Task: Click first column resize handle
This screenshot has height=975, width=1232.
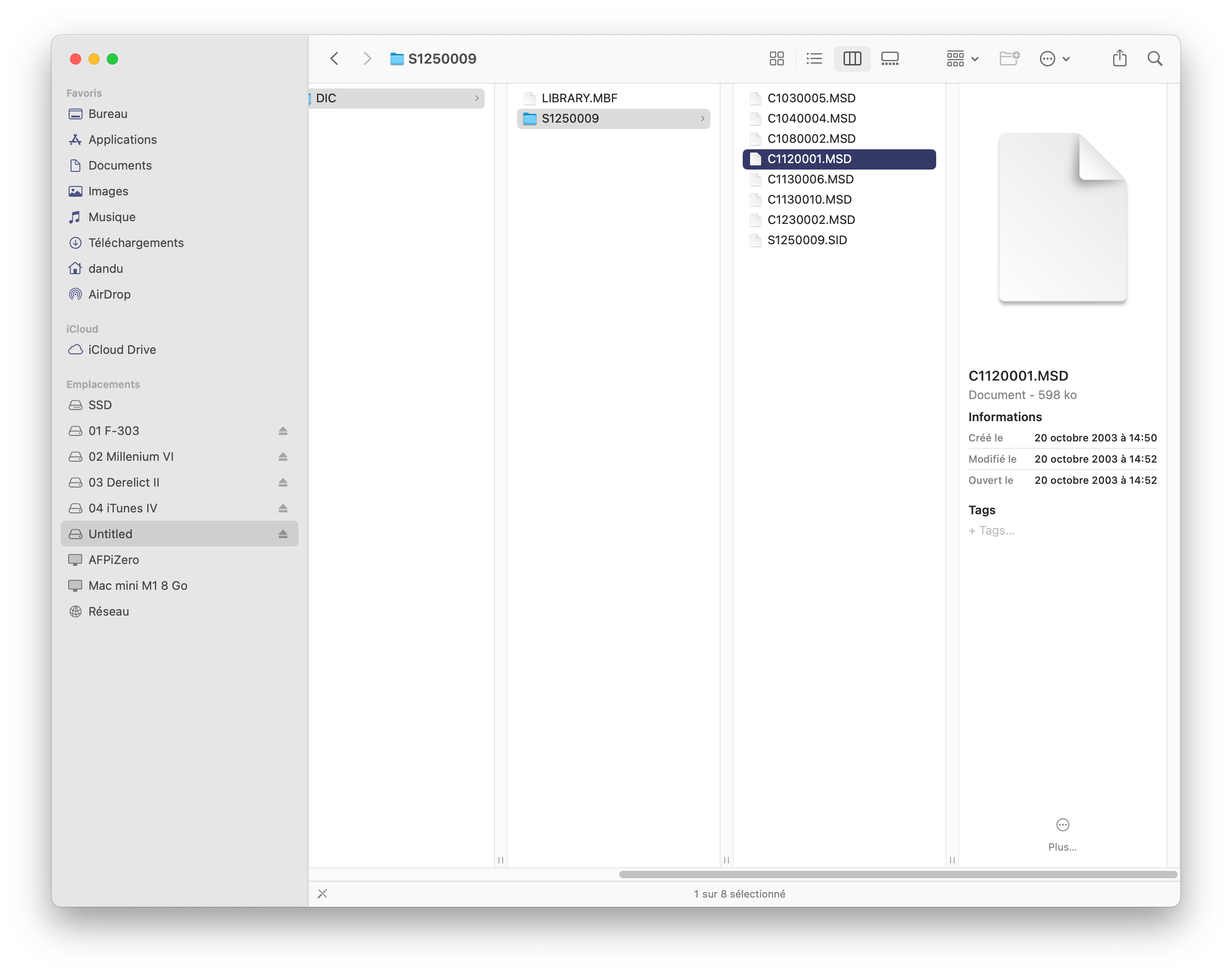Action: (x=500, y=860)
